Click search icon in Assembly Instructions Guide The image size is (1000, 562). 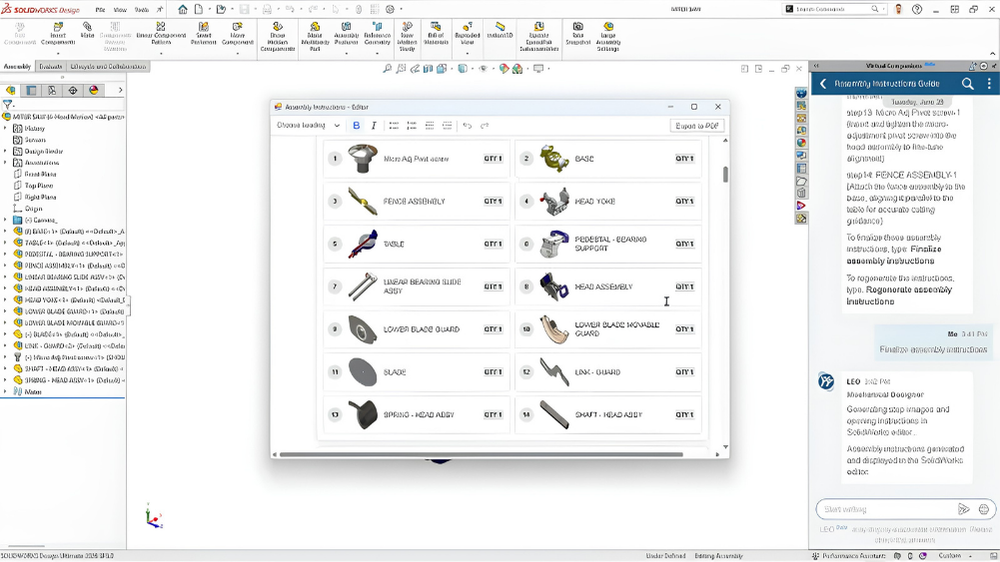click(967, 84)
